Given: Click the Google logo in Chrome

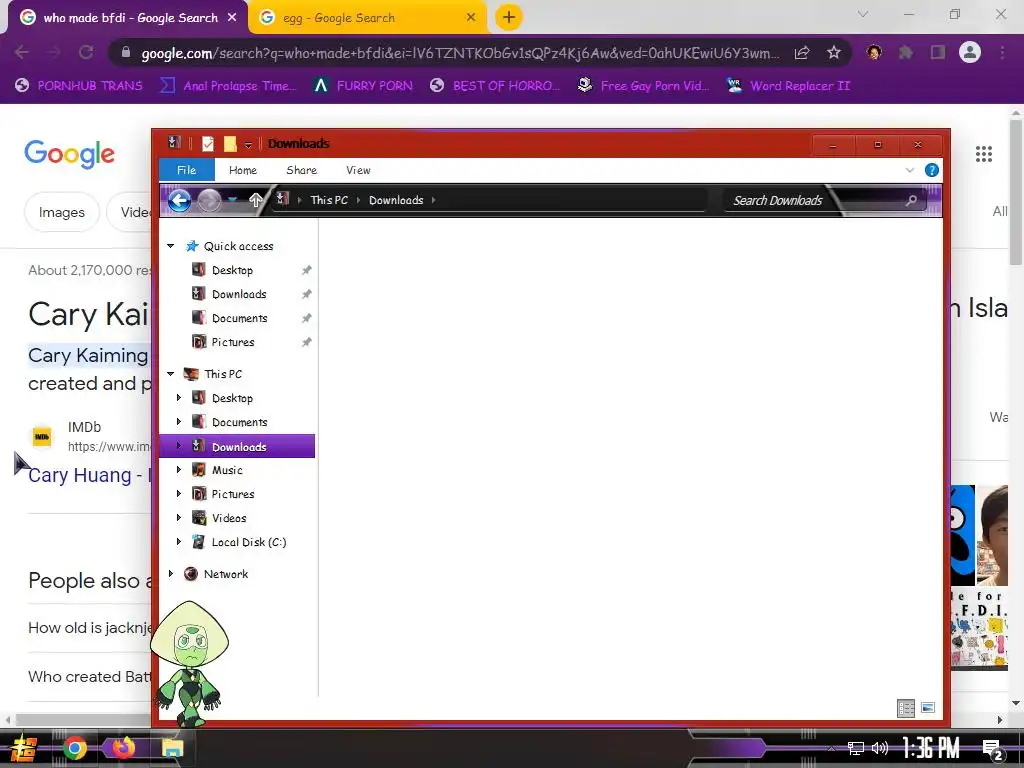Looking at the screenshot, I should coord(69,153).
